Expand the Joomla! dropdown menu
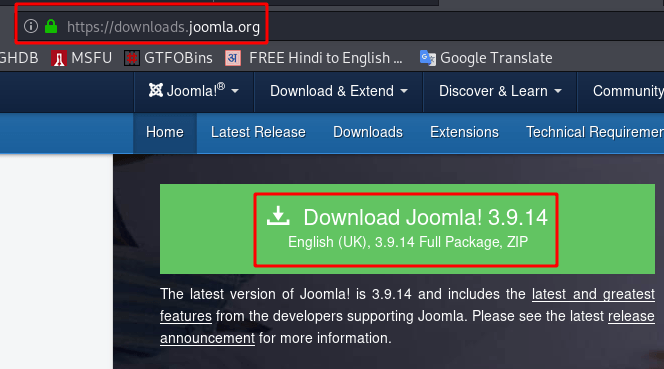664x369 pixels. pos(194,91)
